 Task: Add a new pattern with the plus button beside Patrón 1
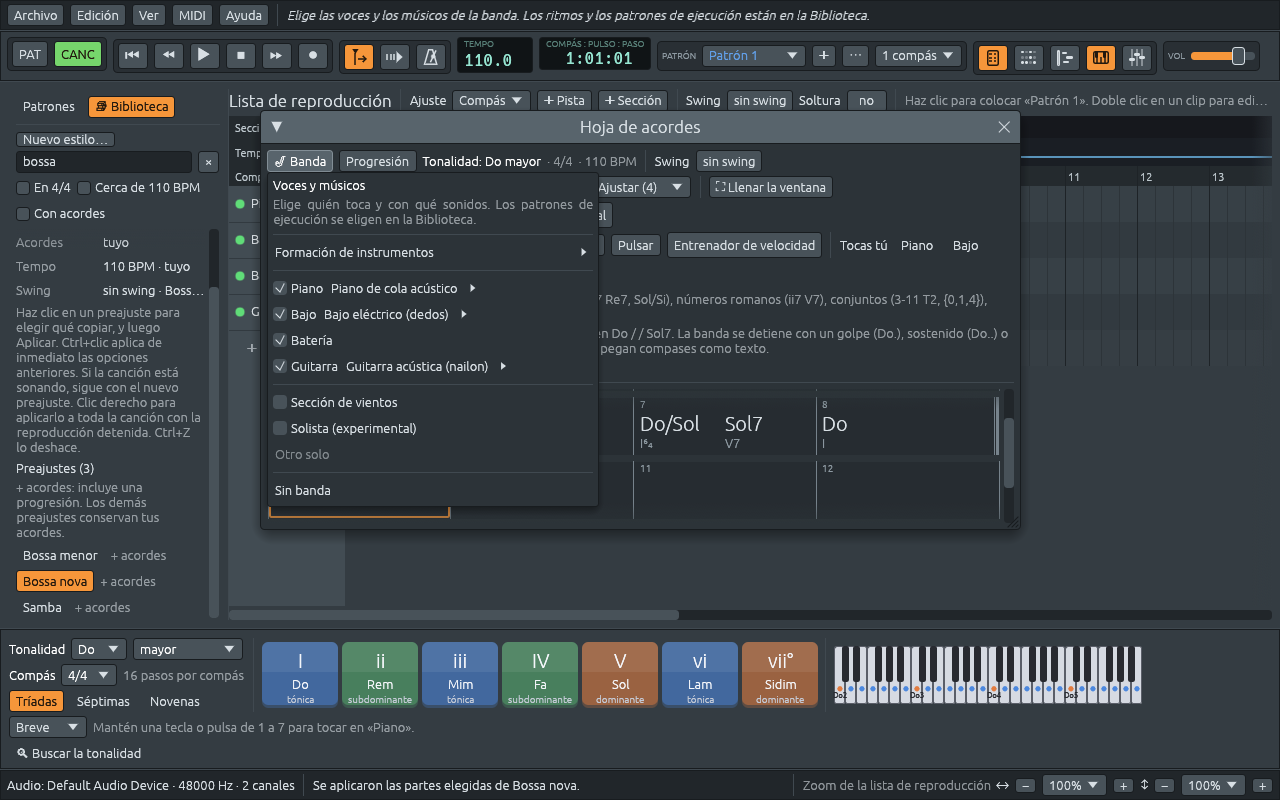tap(824, 56)
